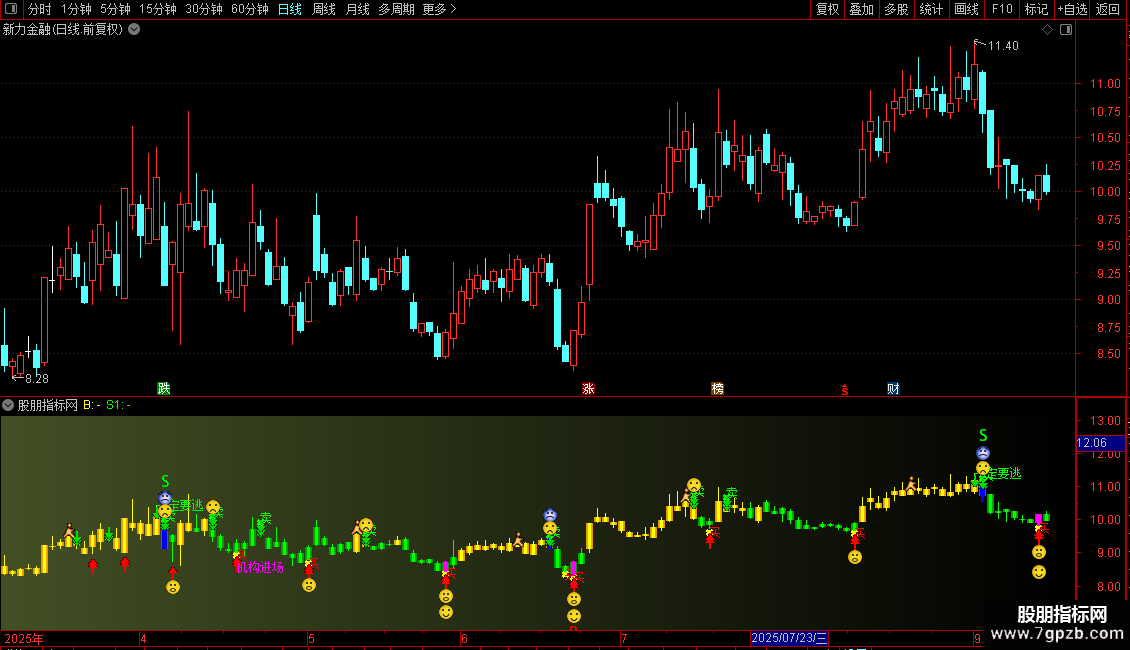Expand the 新力金融 chart title dropdown
This screenshot has height=650, width=1130.
(x=134, y=30)
